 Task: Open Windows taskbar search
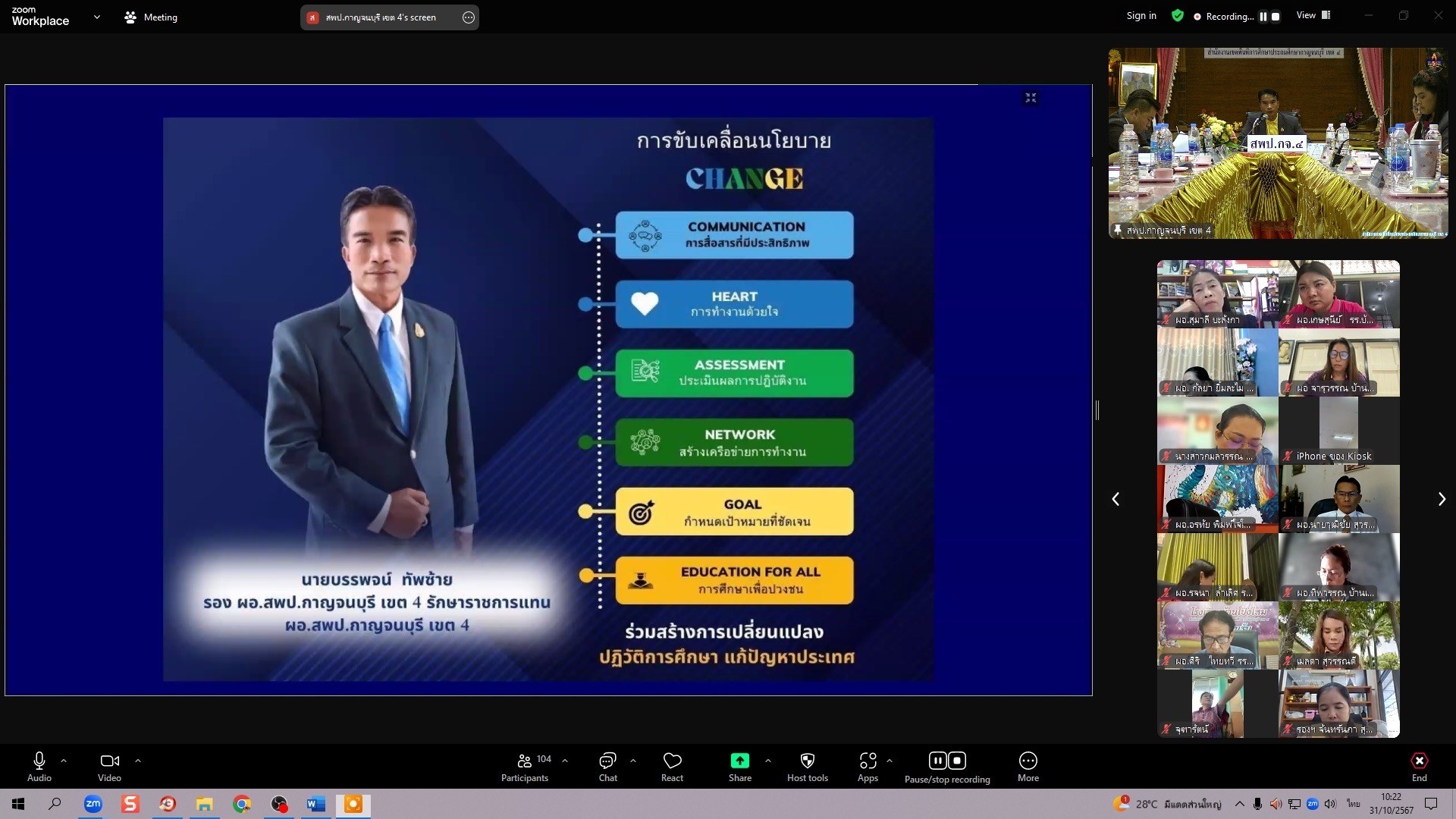[x=55, y=804]
